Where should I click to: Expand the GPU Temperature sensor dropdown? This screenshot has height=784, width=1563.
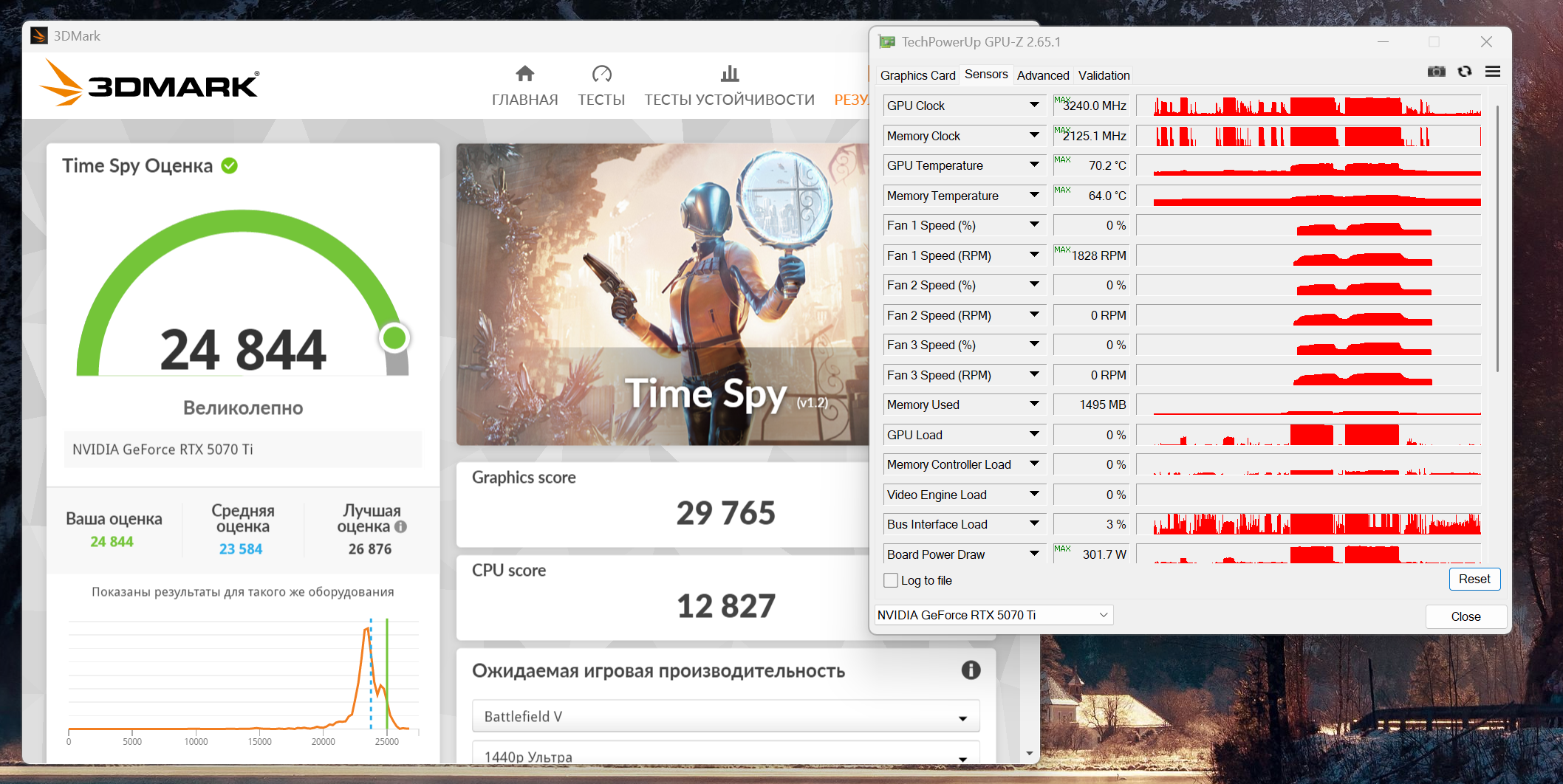pos(1034,165)
